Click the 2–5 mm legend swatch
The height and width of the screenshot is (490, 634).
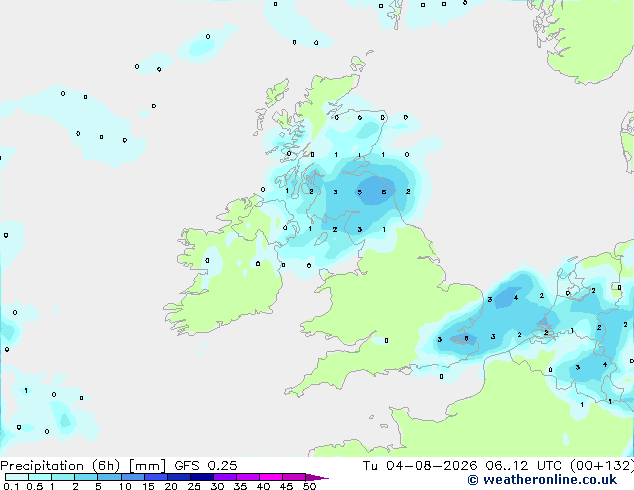[86, 477]
